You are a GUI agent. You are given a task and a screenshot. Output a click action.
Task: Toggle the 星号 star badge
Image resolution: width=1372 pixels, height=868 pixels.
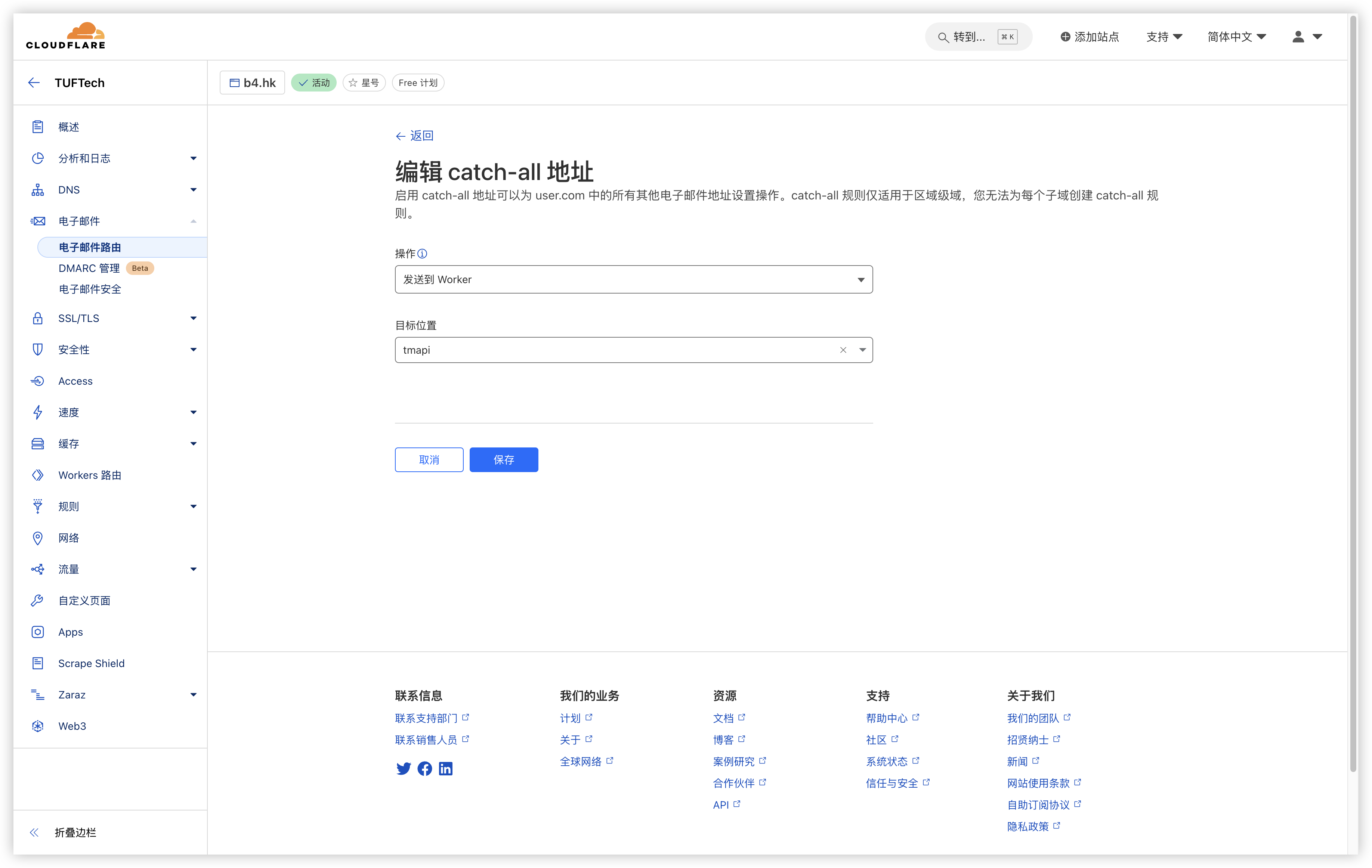[x=364, y=83]
